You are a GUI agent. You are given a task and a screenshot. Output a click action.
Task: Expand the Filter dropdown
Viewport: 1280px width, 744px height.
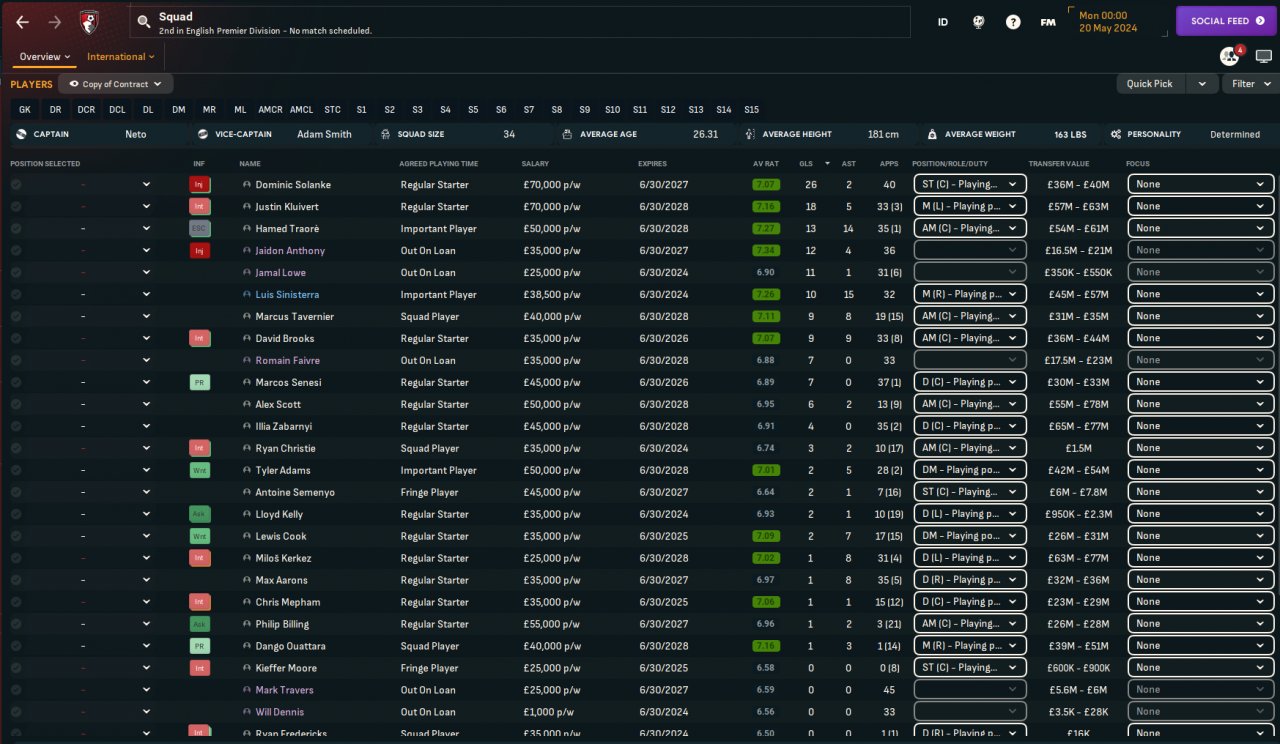1249,84
